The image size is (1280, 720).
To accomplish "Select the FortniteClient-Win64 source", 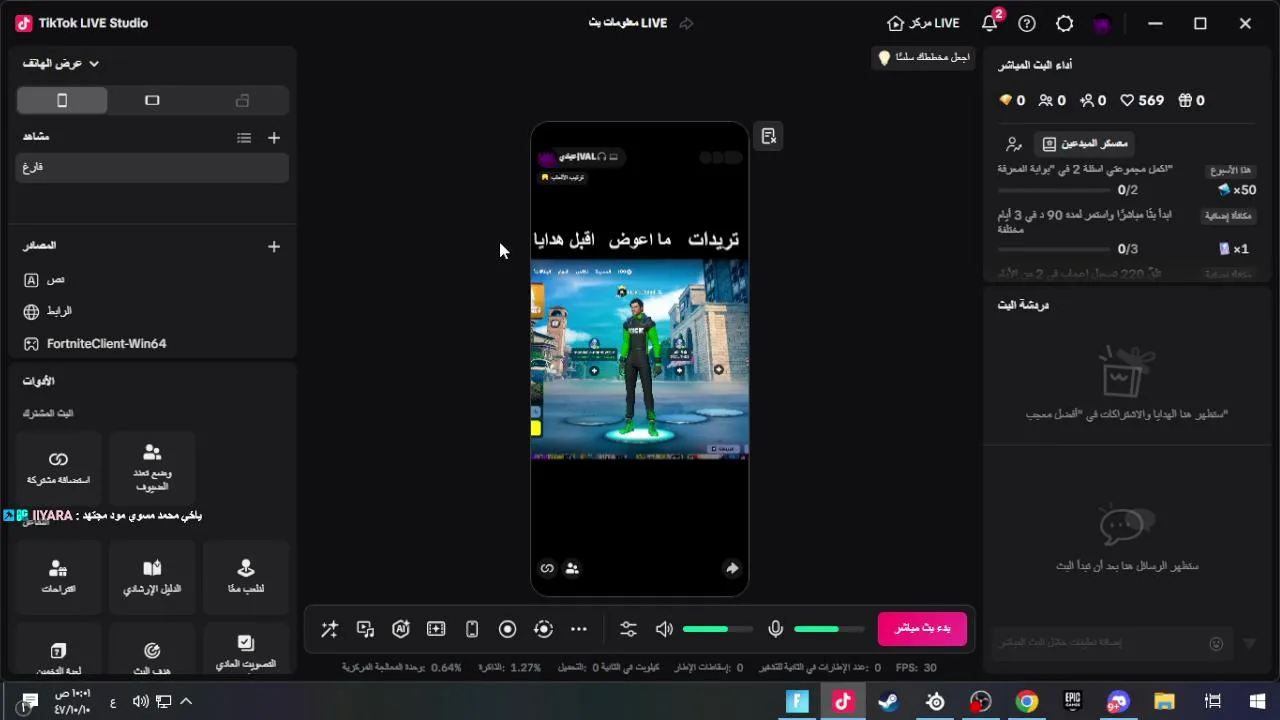I will (153, 343).
